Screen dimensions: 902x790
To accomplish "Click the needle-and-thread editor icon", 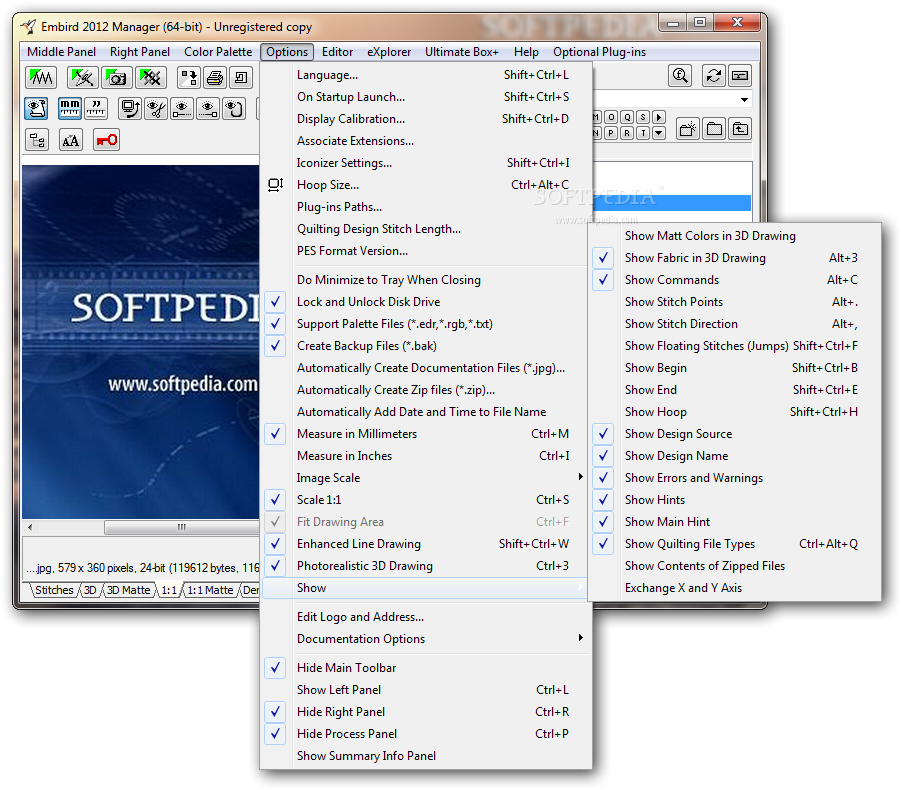I will point(82,77).
